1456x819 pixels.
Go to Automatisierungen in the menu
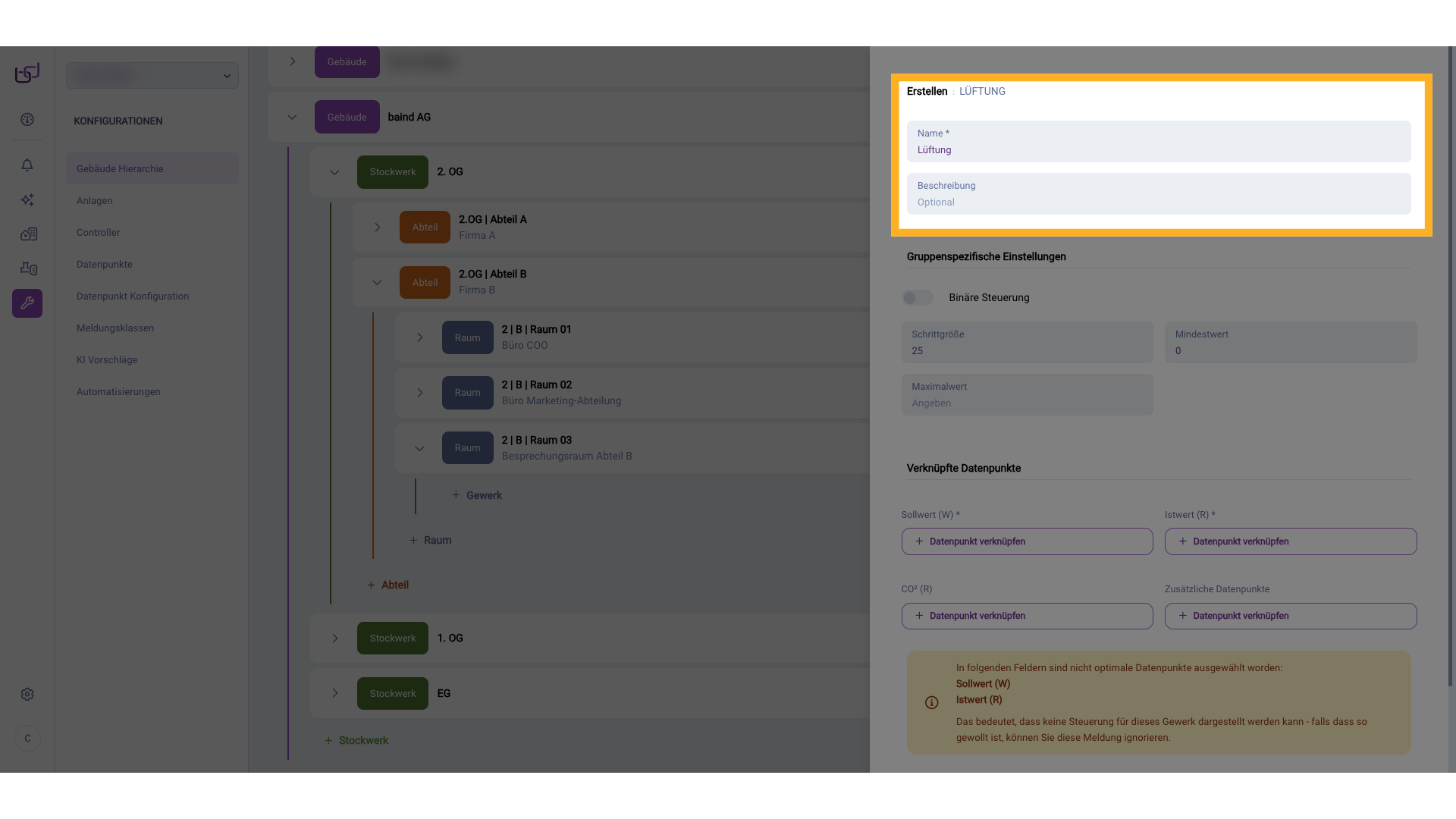click(118, 392)
